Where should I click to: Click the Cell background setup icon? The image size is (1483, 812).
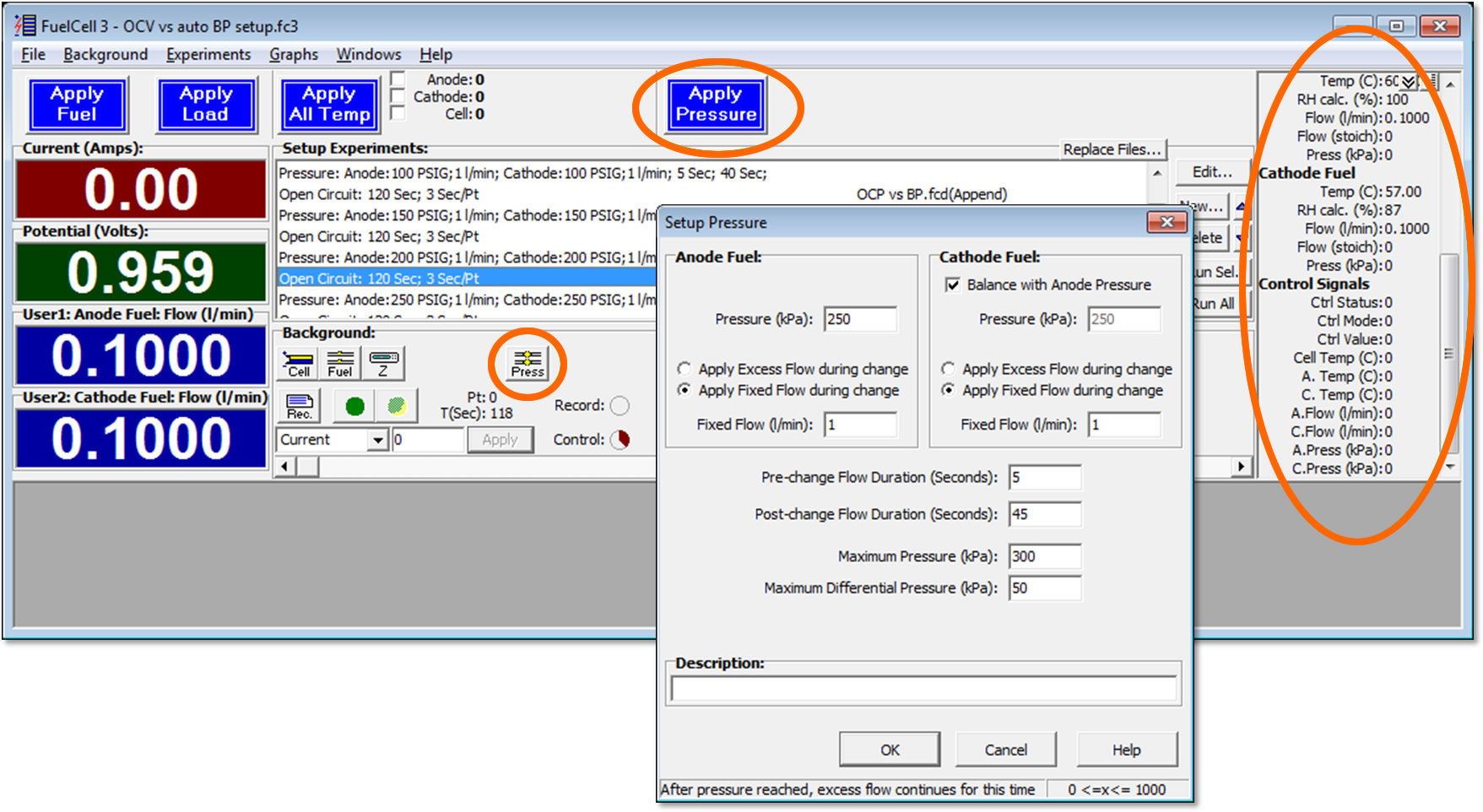[299, 364]
